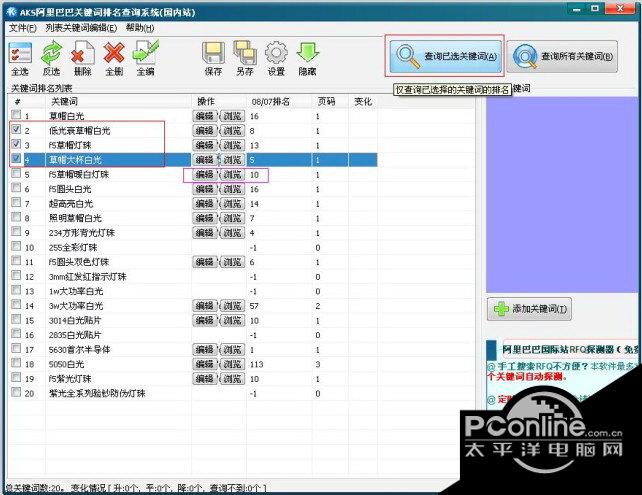Click 编辑 button in row 3w大功率白光
Screen dimensions: 642x495
[205, 306]
